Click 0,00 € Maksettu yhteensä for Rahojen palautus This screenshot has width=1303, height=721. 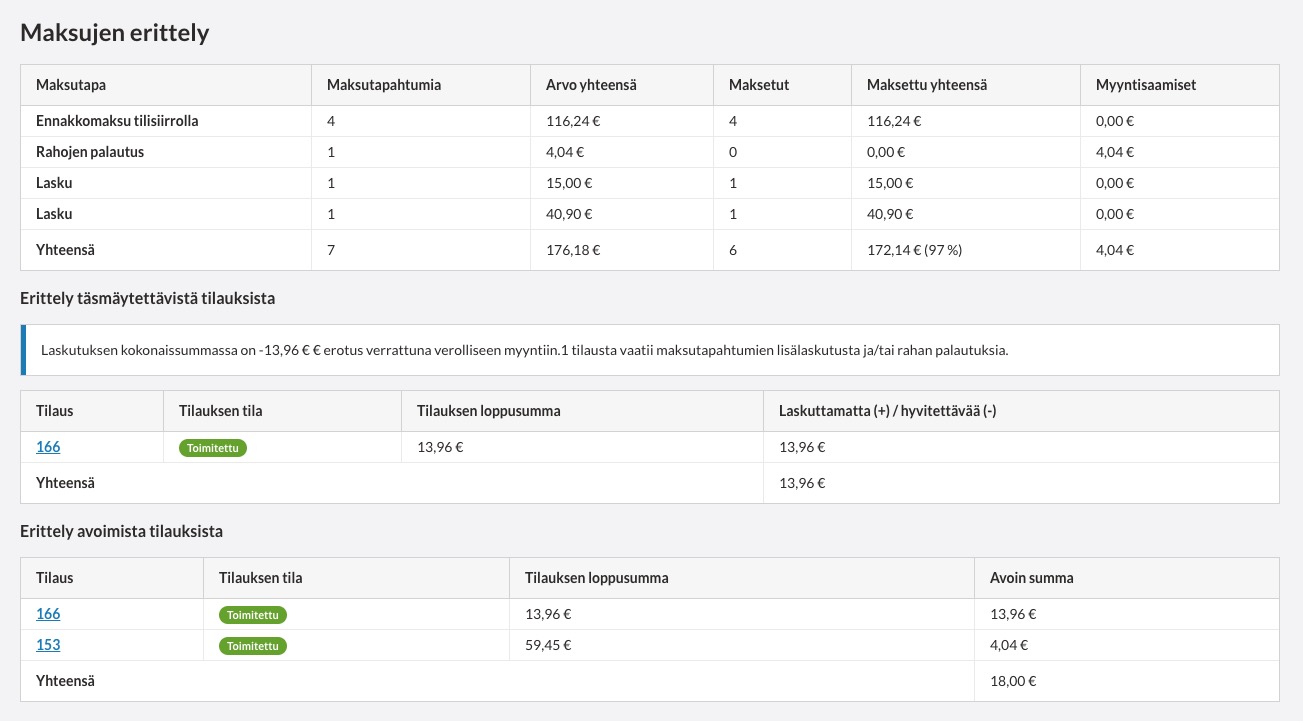coord(886,152)
